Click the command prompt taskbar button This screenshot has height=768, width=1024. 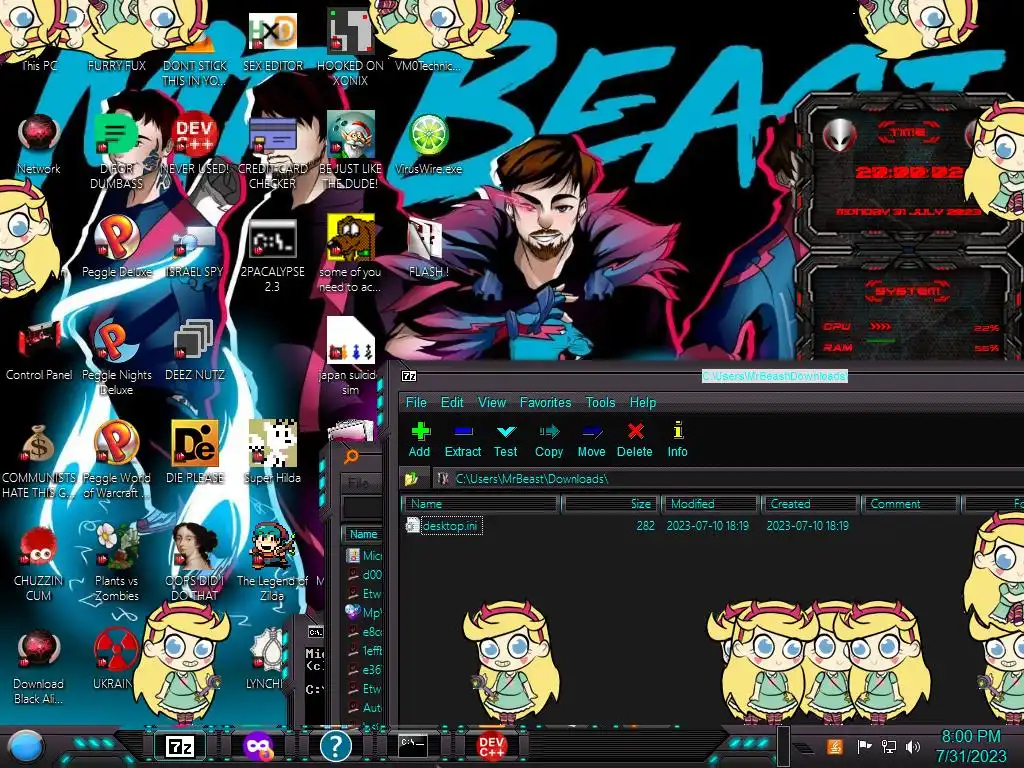click(413, 744)
